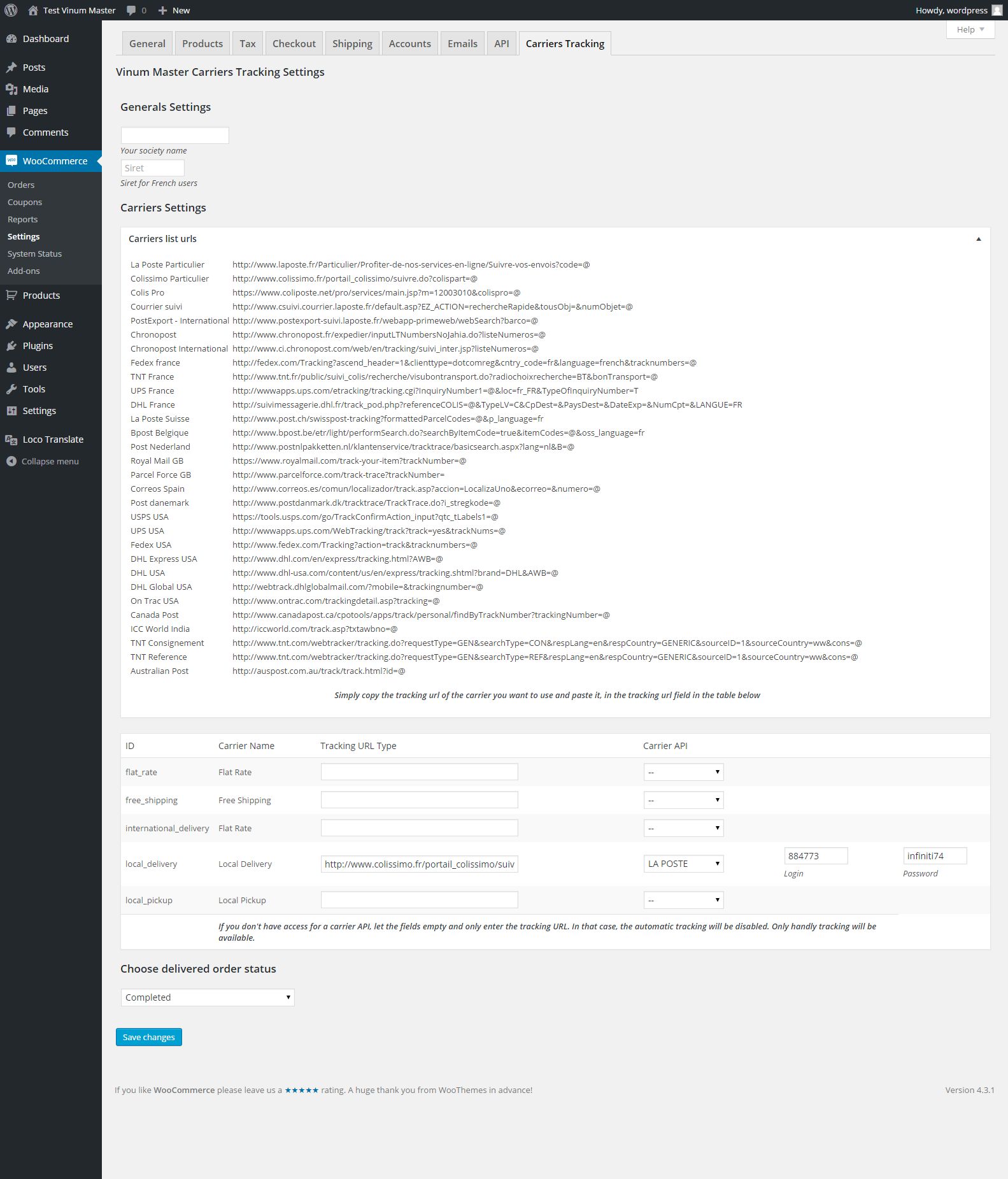
Task: Click the Save changes button
Action: tap(149, 1037)
